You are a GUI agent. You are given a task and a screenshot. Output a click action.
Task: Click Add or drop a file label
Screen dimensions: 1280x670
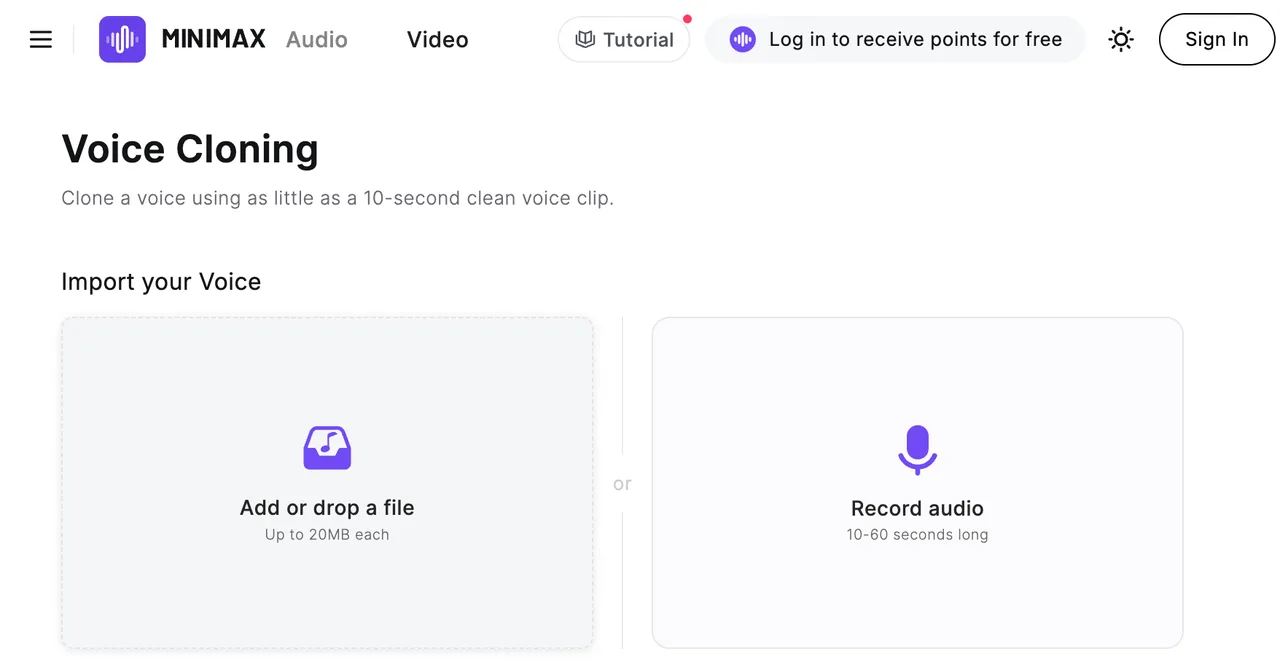[x=327, y=508]
